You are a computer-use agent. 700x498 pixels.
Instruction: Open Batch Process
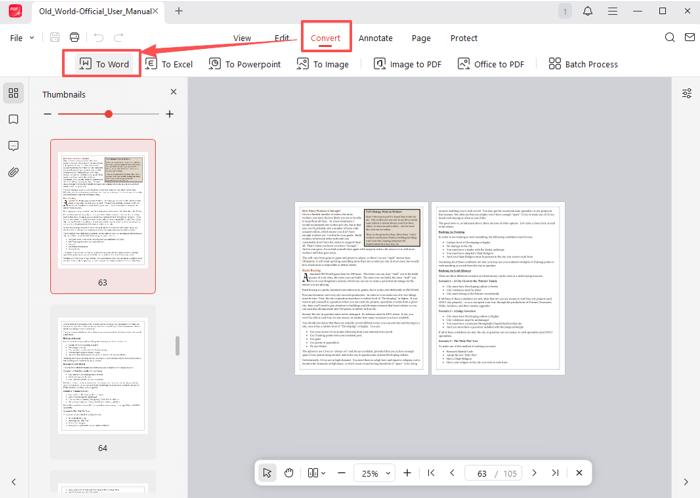[583, 64]
